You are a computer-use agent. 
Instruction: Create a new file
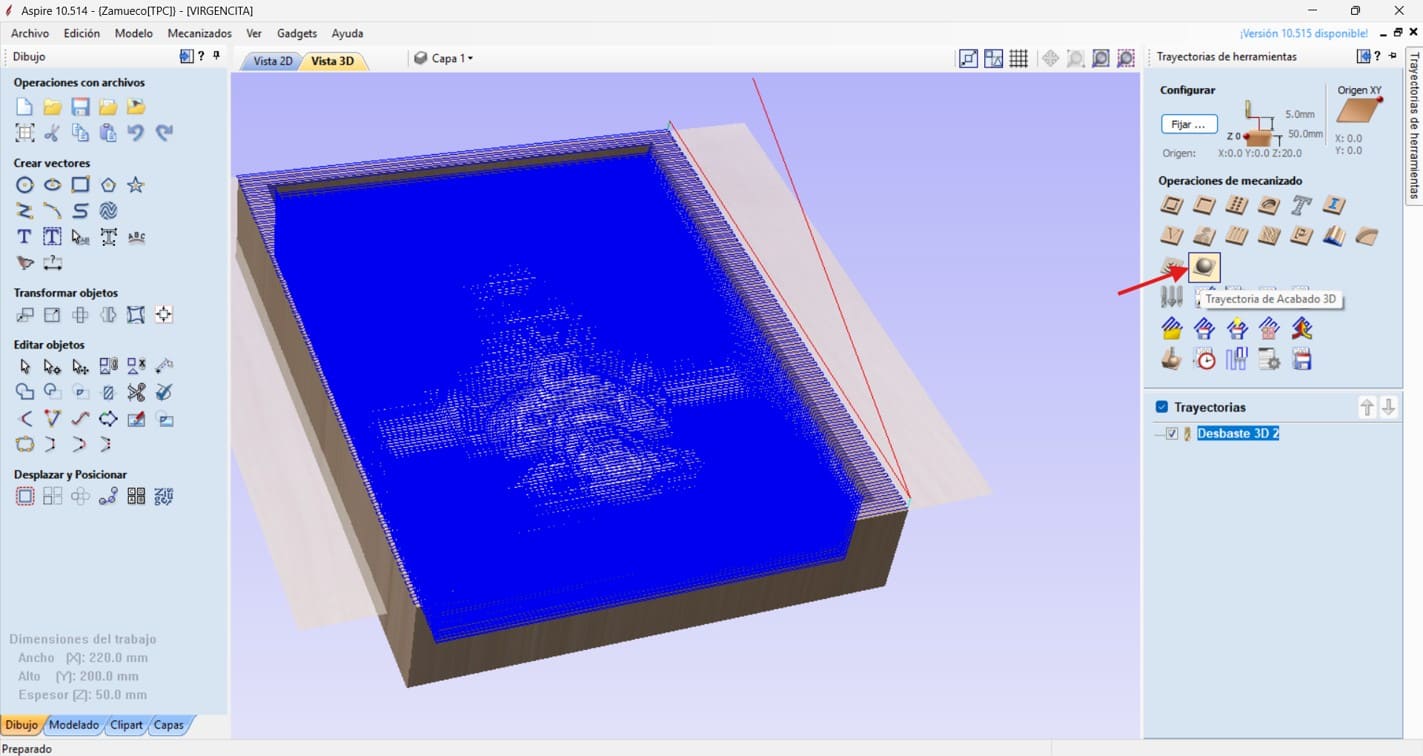coord(25,107)
